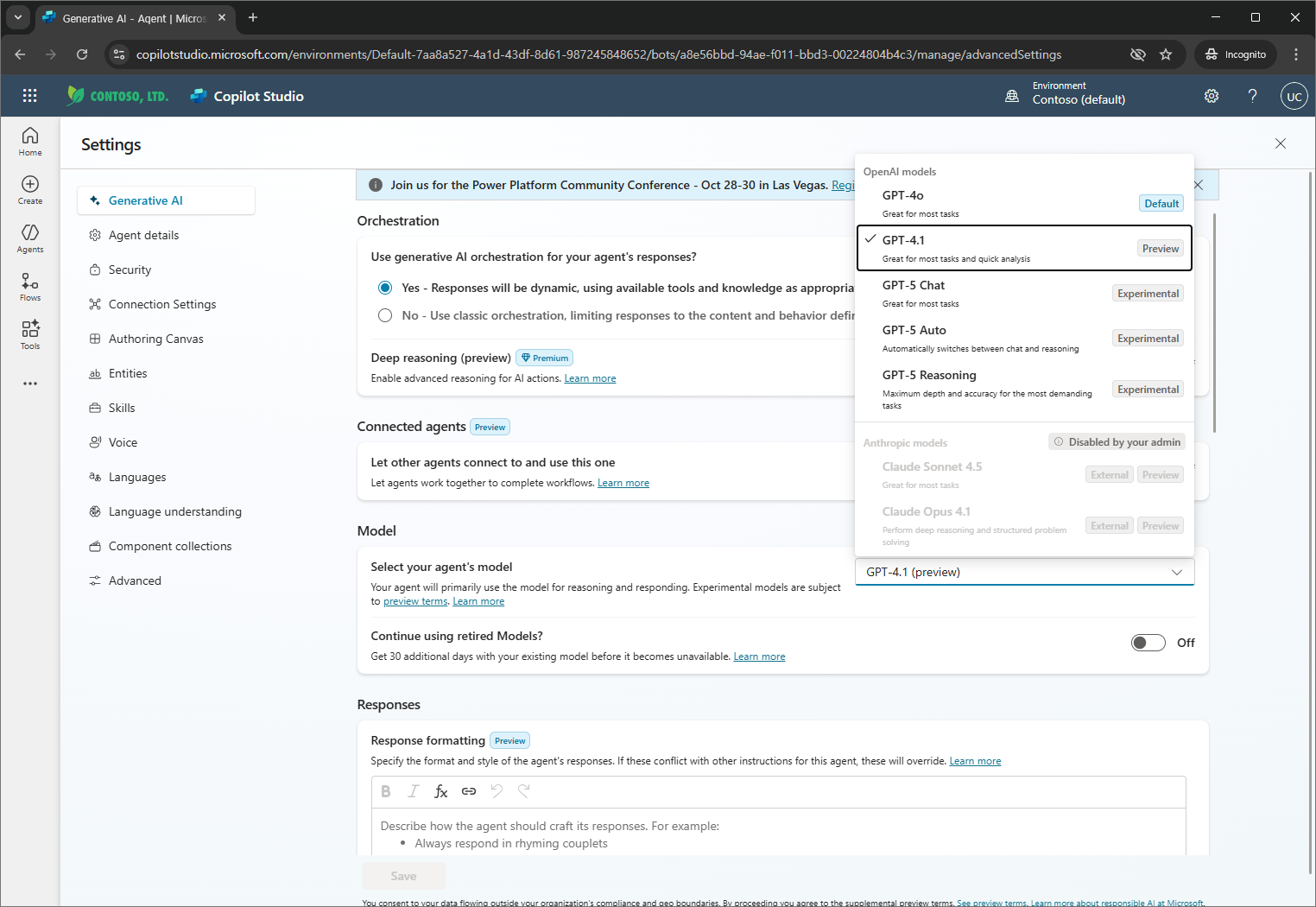Screen dimensions: 1316x907
Task: Apply italic formatting in response editor
Action: point(414,791)
